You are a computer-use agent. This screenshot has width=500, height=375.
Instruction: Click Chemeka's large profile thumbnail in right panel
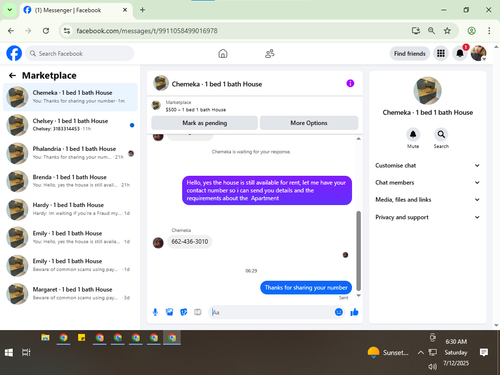click(x=427, y=91)
